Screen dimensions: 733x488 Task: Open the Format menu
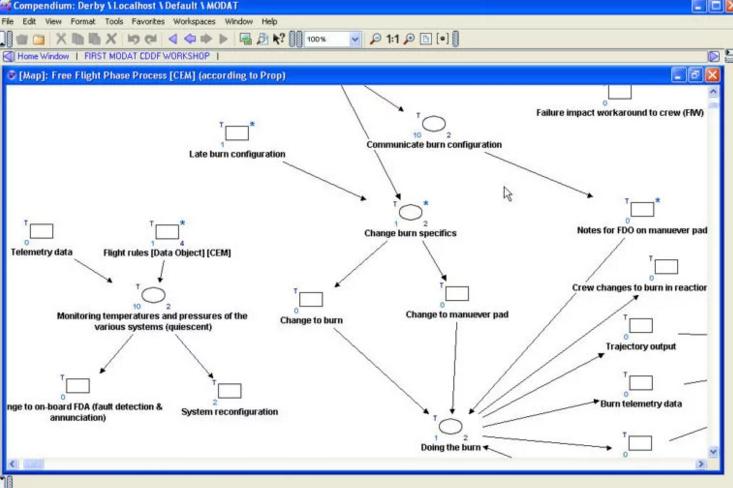click(x=82, y=21)
